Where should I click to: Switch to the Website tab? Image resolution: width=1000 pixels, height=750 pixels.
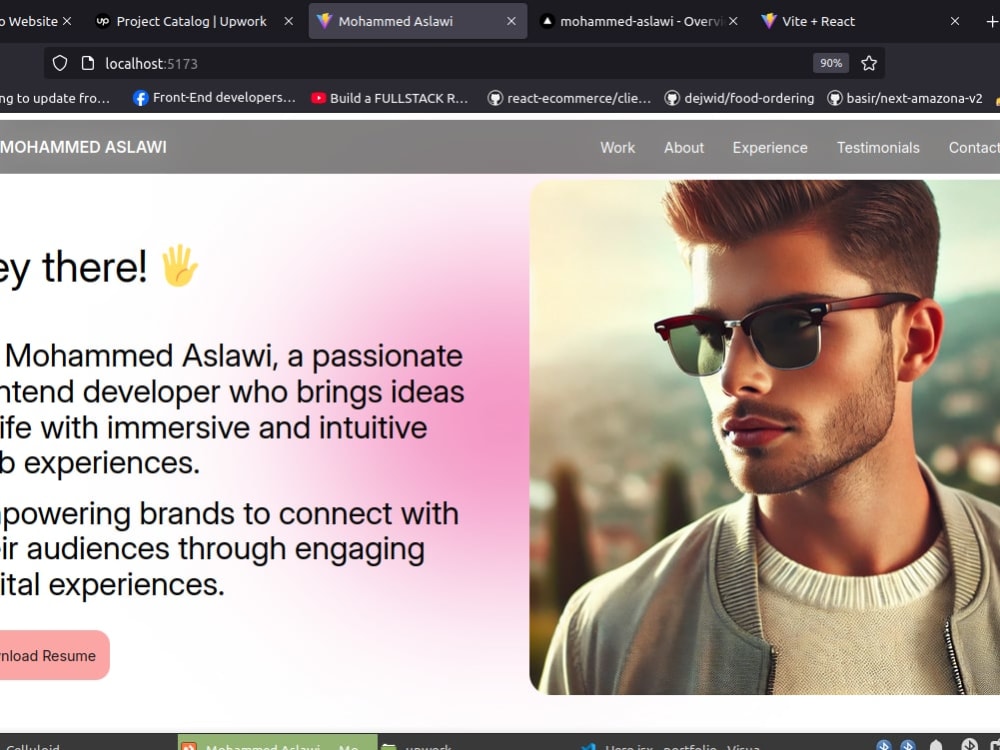[x=29, y=21]
